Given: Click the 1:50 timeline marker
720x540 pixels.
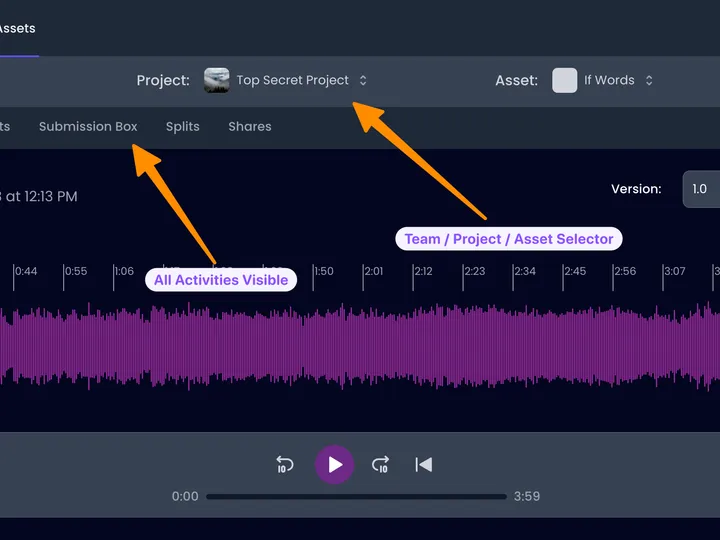Looking at the screenshot, I should (323, 271).
